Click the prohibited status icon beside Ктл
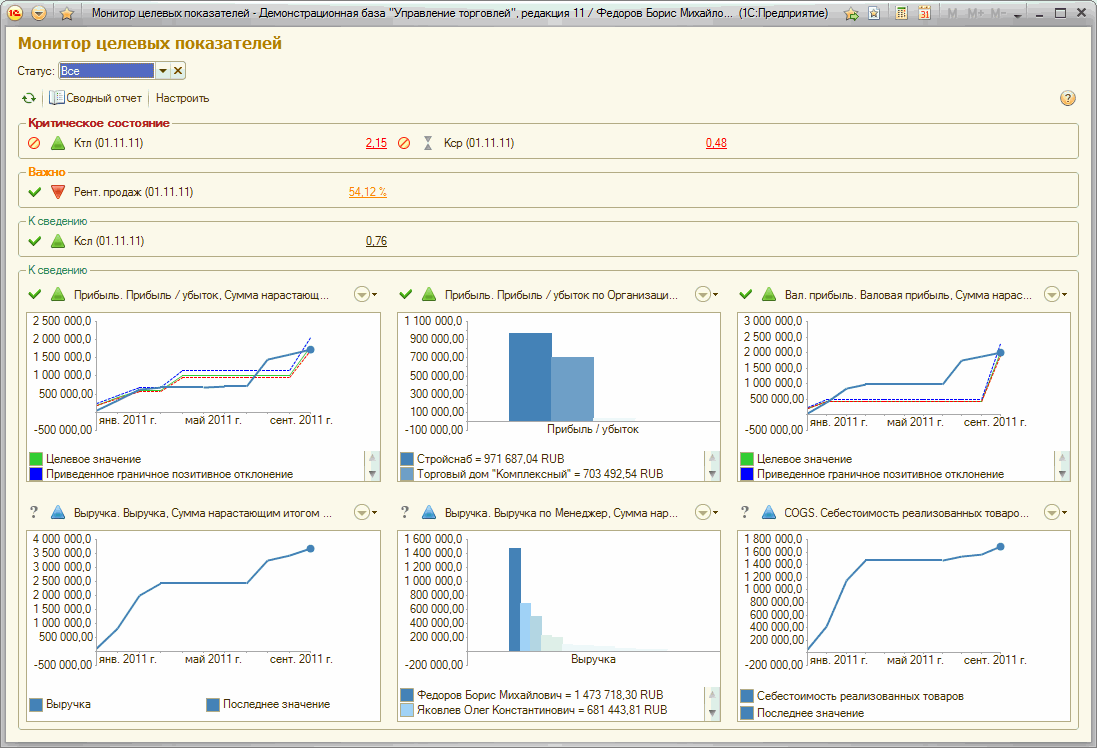1097x748 pixels. coord(35,143)
